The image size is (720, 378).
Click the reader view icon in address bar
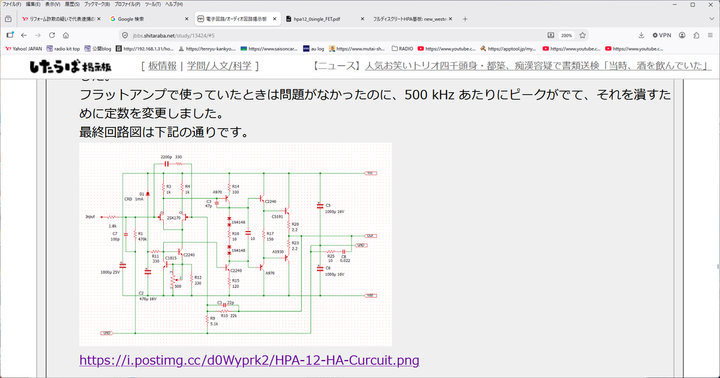click(551, 35)
